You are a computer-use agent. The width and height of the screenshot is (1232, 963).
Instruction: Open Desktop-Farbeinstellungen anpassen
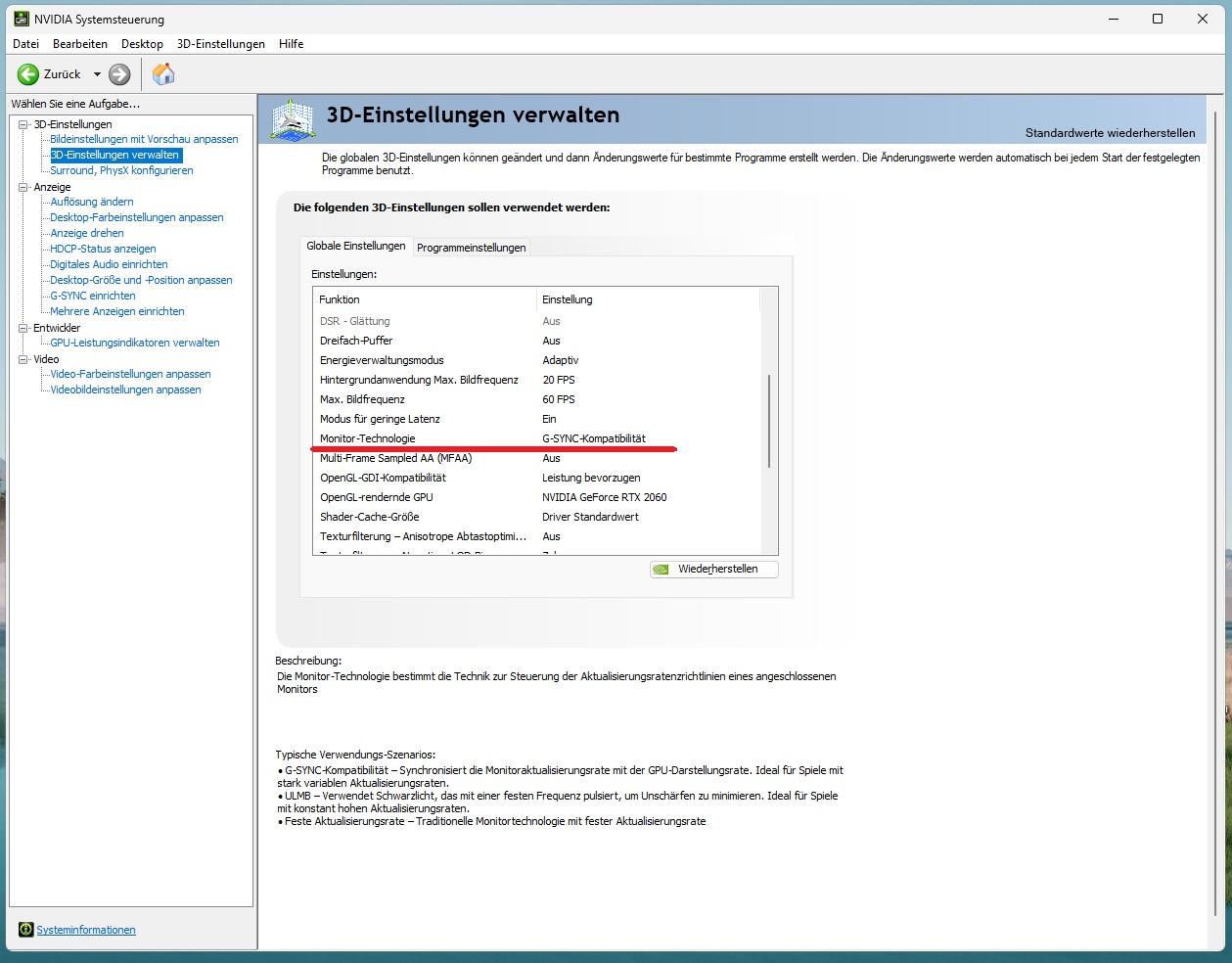pyautogui.click(x=137, y=217)
